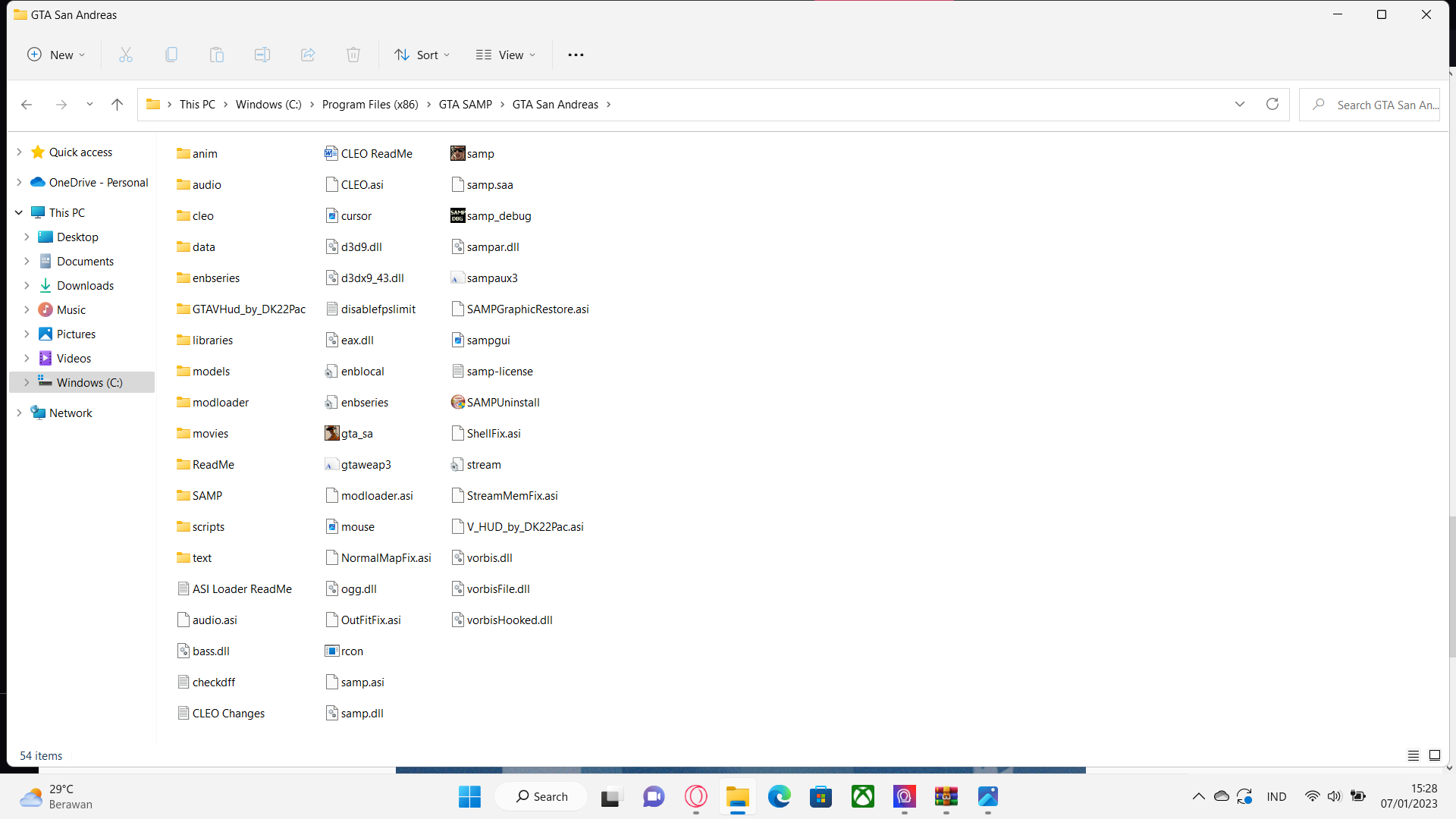Select the samp_debug application file

tap(491, 215)
